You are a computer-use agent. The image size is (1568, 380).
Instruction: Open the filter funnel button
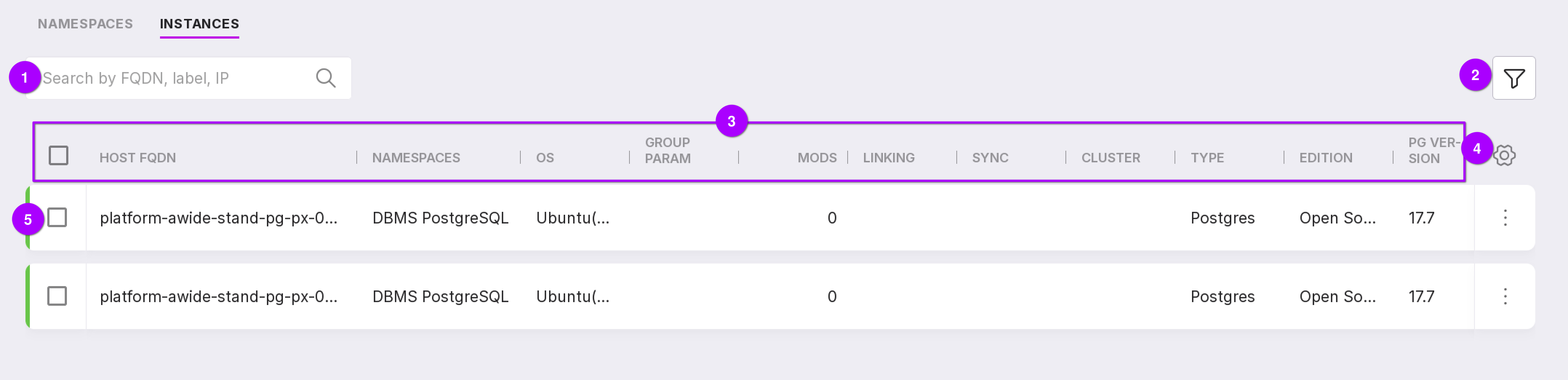(x=1513, y=78)
